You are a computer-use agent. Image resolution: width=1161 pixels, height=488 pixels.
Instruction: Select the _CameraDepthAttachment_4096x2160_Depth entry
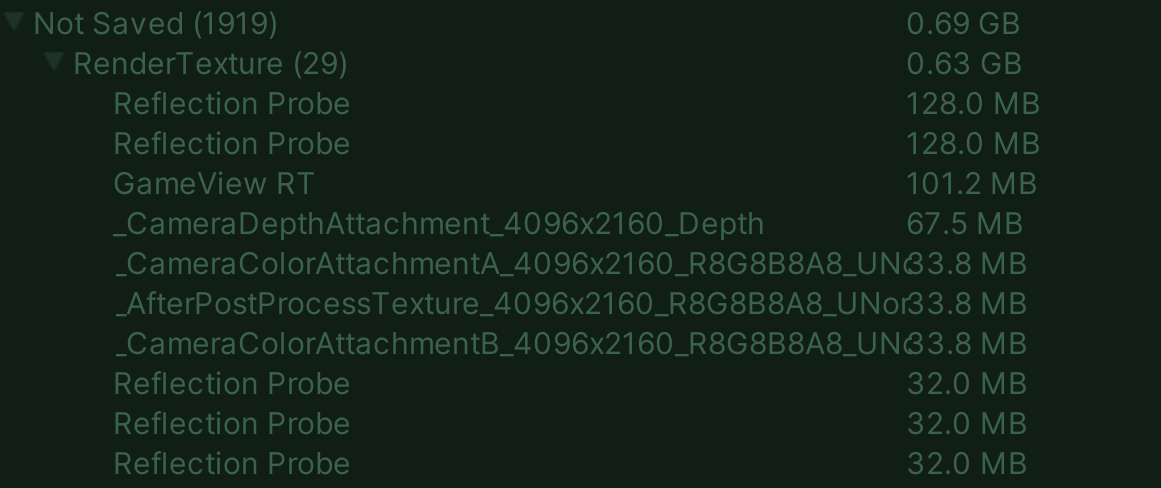pyautogui.click(x=439, y=224)
